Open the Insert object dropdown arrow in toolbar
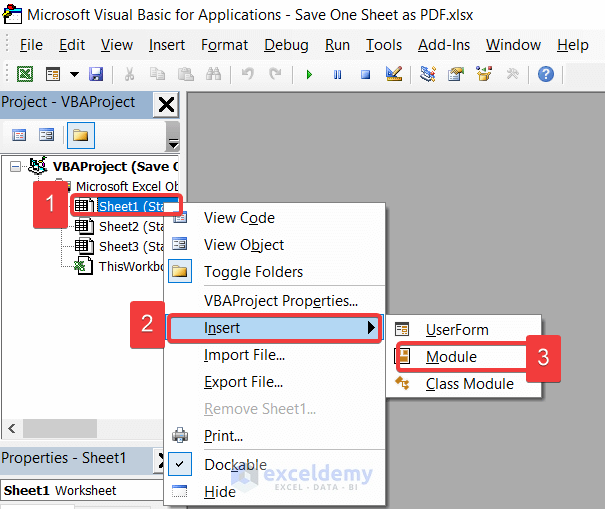 click(74, 74)
